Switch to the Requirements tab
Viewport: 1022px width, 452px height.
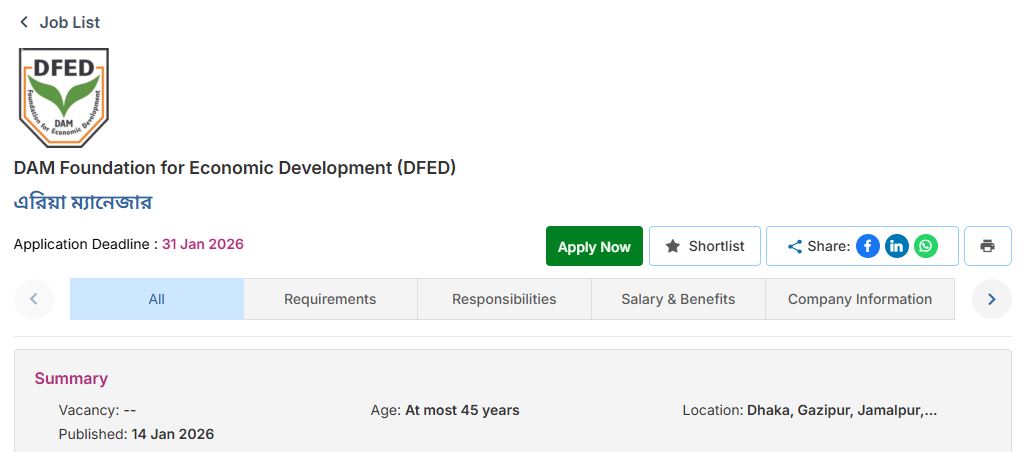[x=330, y=299]
